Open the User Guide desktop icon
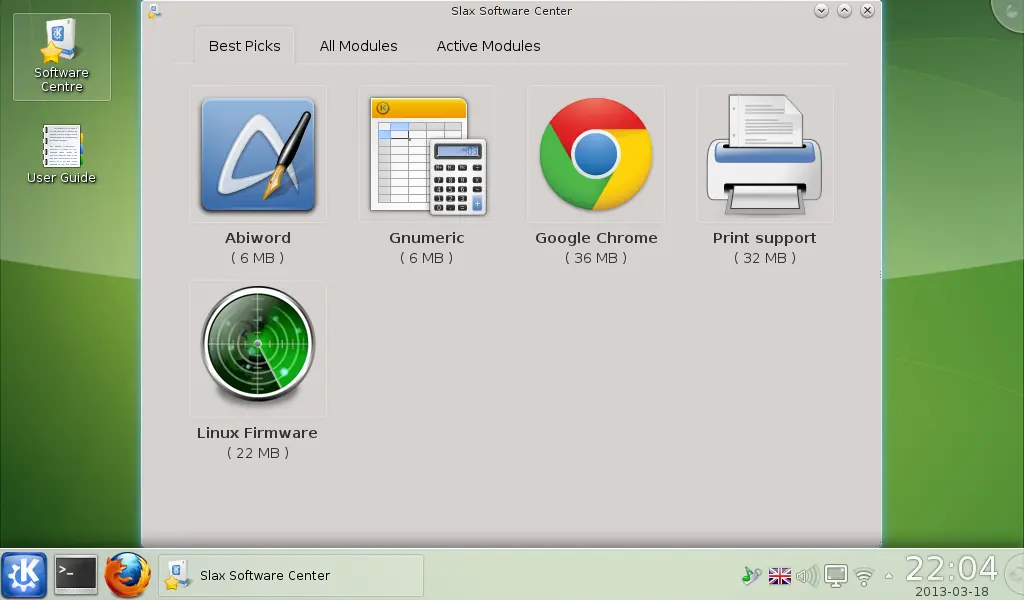The height and width of the screenshot is (600, 1024). click(x=61, y=154)
